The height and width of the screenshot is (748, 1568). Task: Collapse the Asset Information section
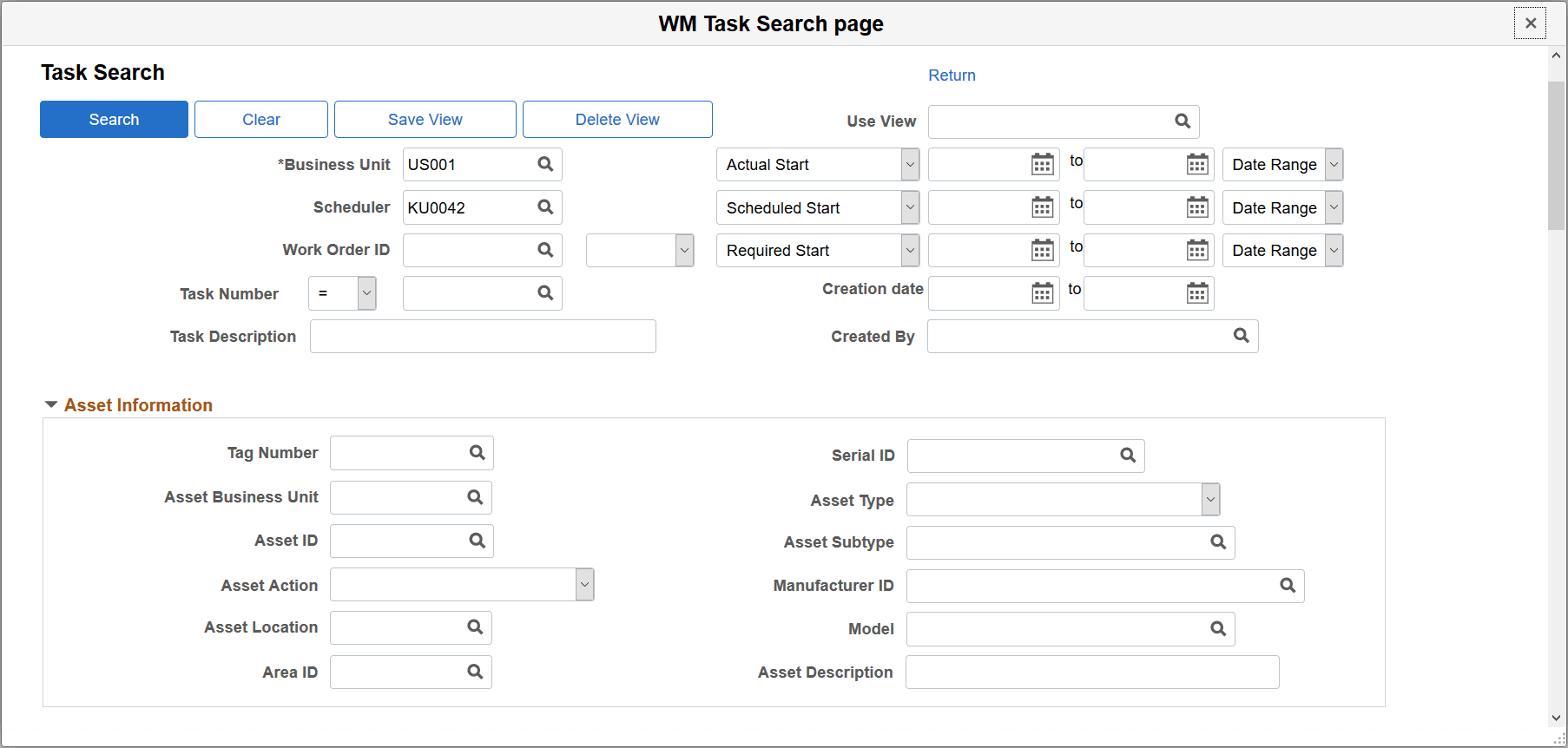pos(51,404)
